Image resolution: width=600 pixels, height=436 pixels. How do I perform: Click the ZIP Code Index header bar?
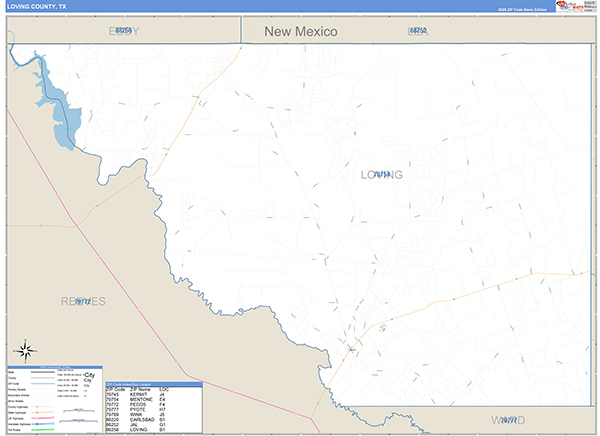[154, 384]
